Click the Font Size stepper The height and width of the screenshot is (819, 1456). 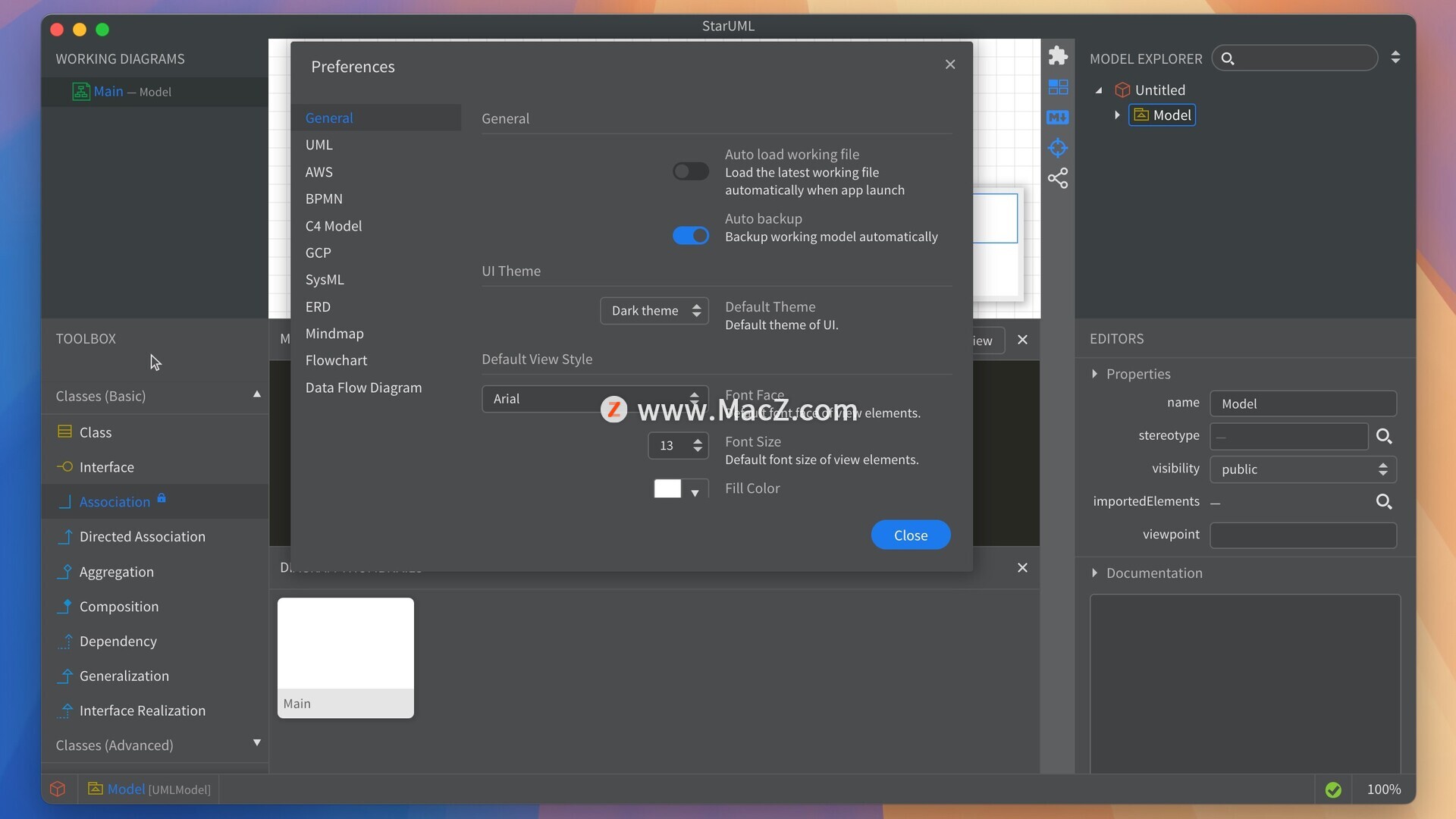697,446
